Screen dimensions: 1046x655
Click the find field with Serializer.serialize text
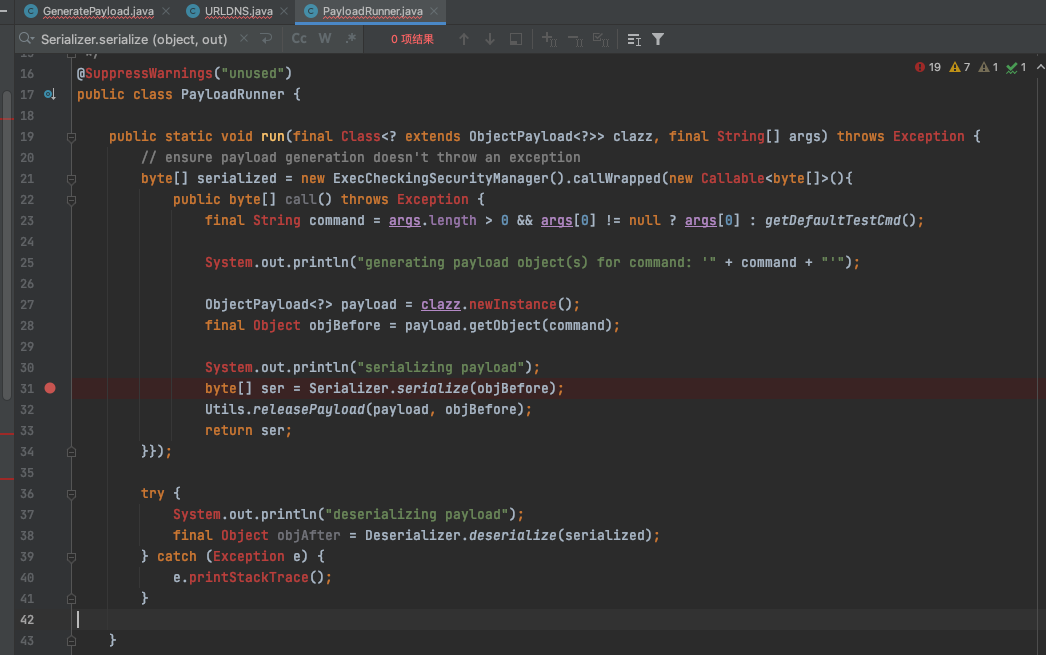coord(134,39)
